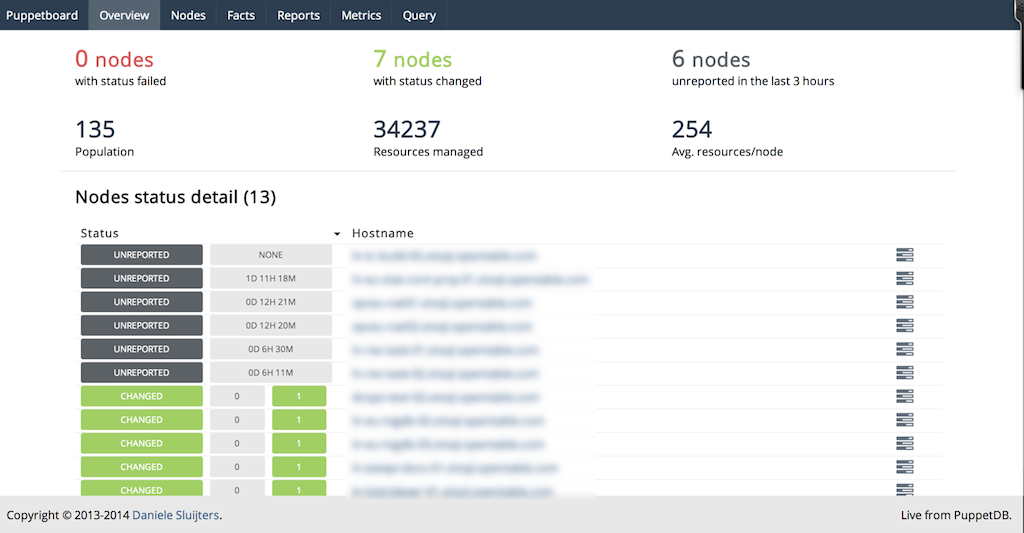Sort by clicking the Status column header
1024x533 pixels.
click(x=100, y=233)
